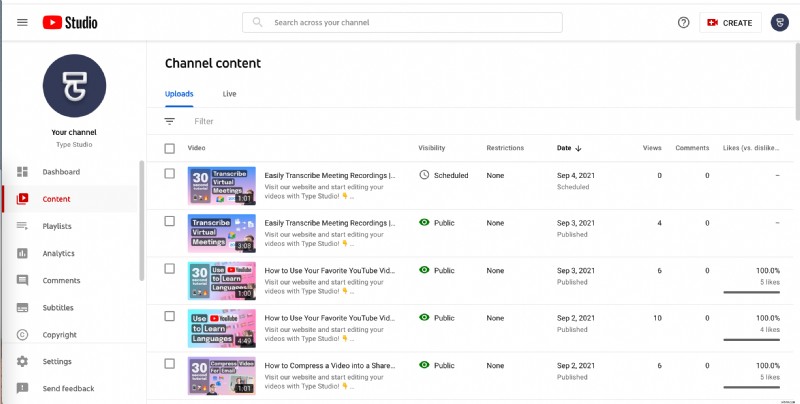The width and height of the screenshot is (800, 404).
Task: Open thumbnail of the 3:08 Transcribe video
Action: pos(221,233)
